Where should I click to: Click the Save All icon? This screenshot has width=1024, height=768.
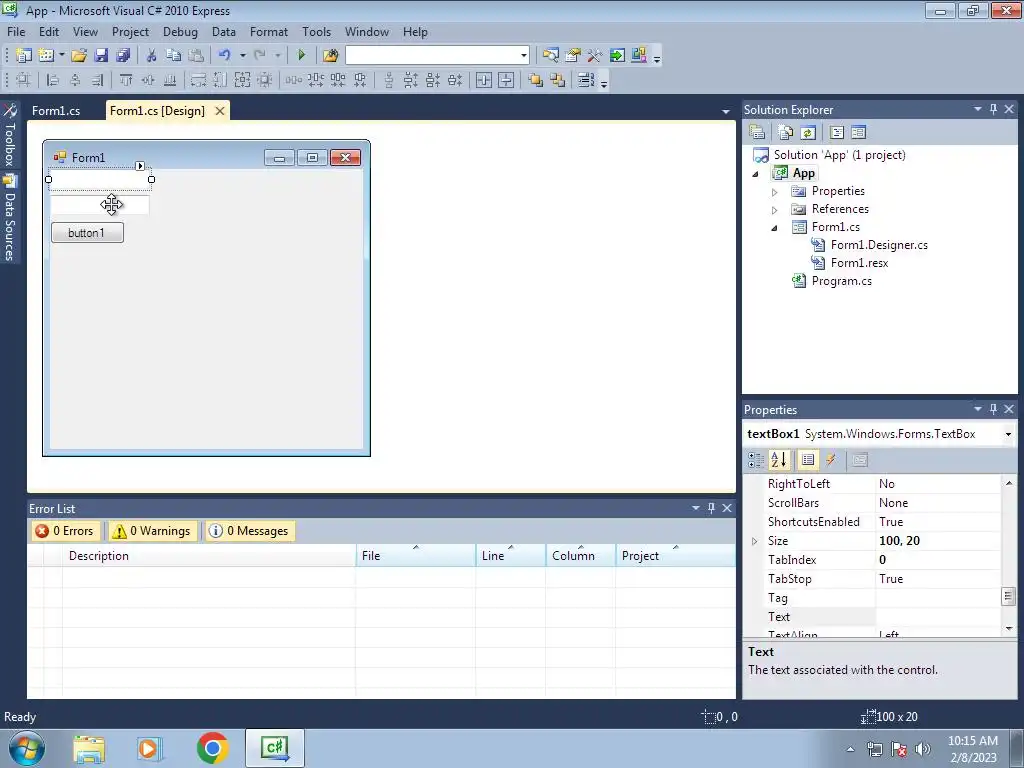point(123,56)
